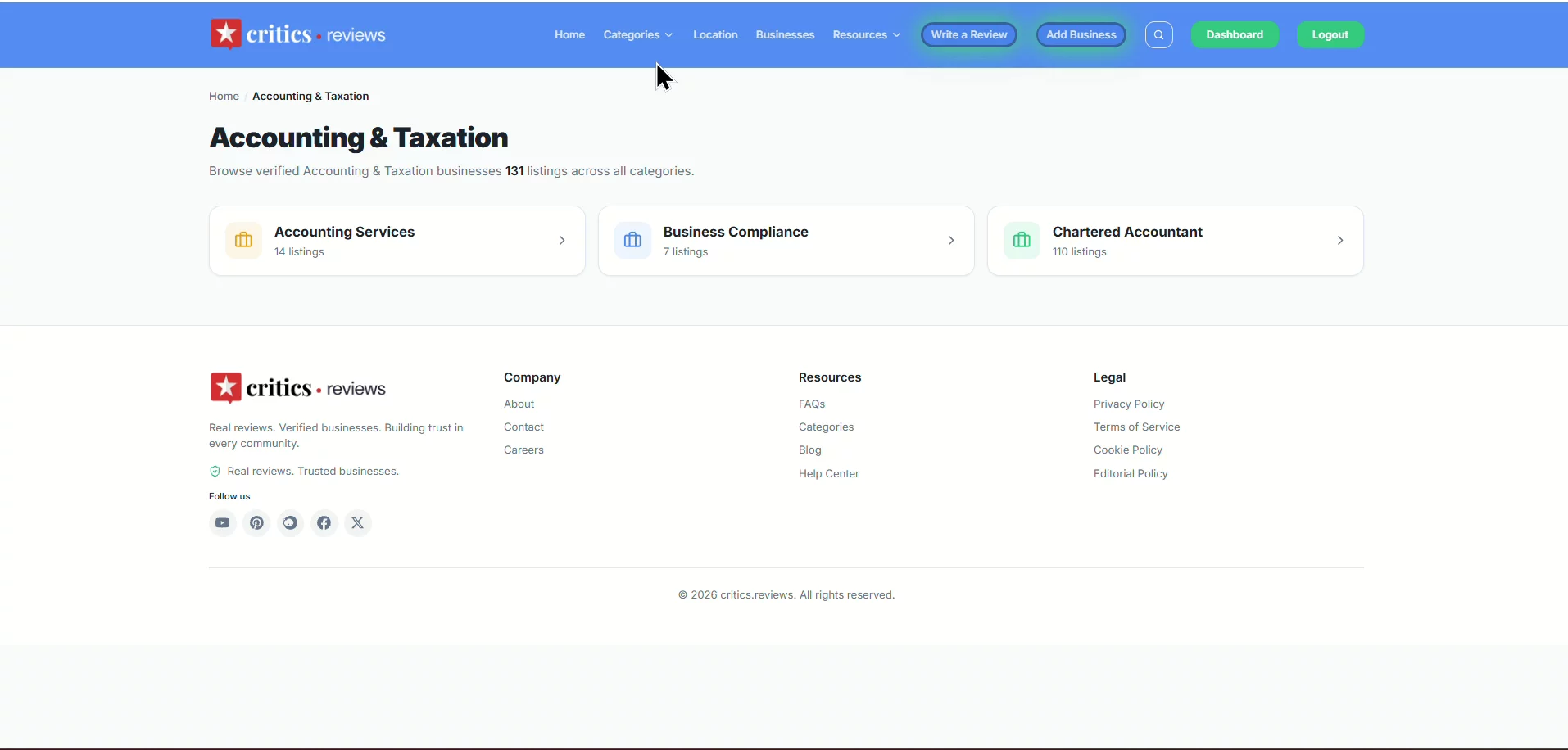Click the Resources footer heading
1568x750 pixels.
pyautogui.click(x=830, y=377)
